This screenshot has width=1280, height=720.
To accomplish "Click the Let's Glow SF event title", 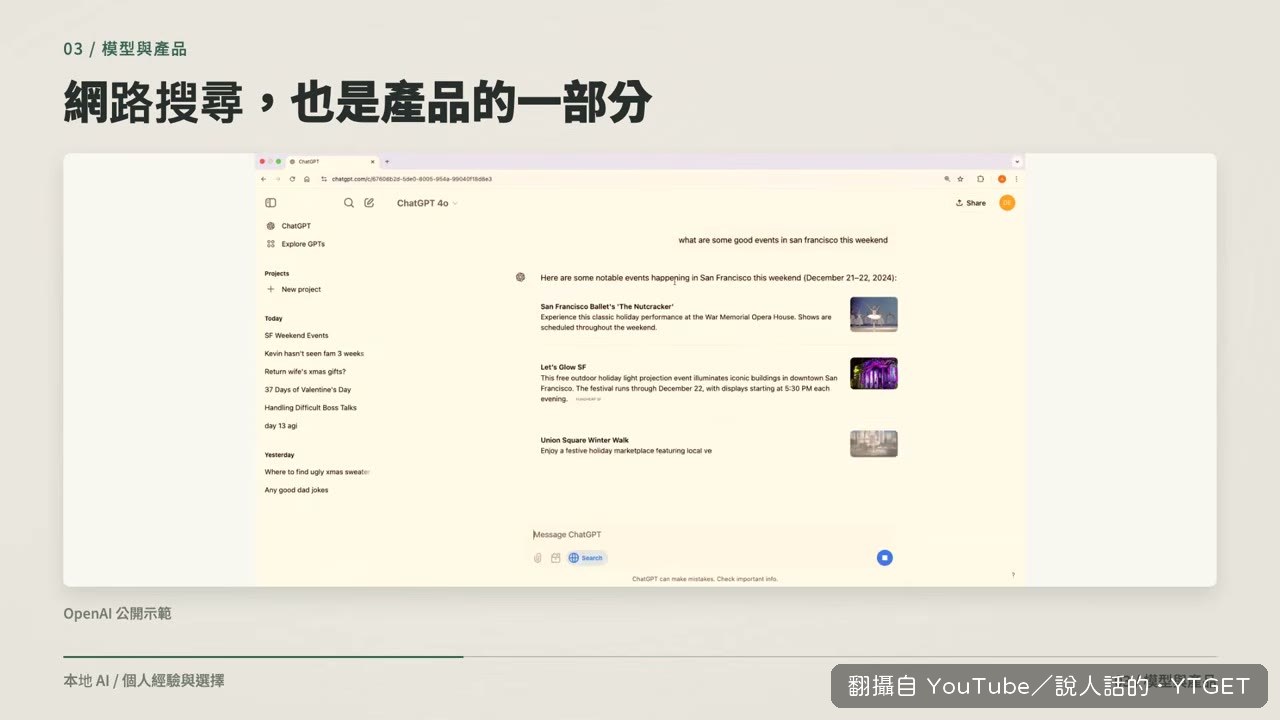I will (x=564, y=367).
